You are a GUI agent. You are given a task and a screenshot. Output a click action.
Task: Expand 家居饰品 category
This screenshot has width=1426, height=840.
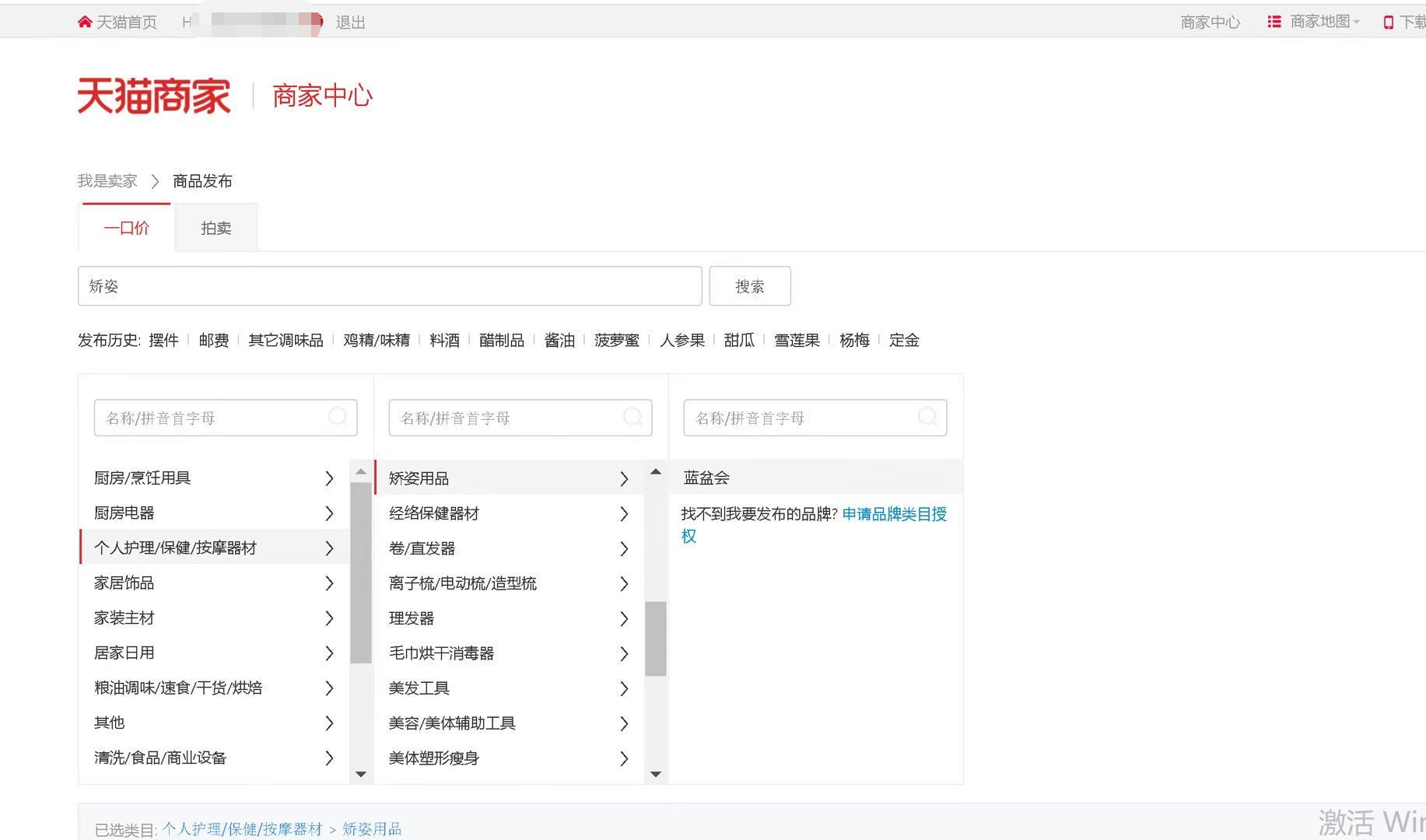(x=329, y=583)
